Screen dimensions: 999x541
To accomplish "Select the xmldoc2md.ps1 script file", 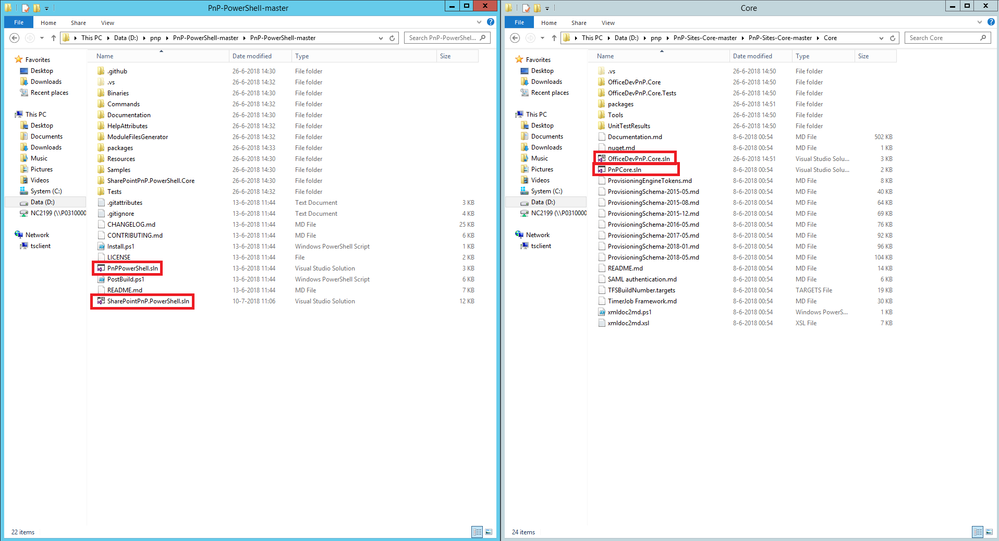I will pos(629,312).
